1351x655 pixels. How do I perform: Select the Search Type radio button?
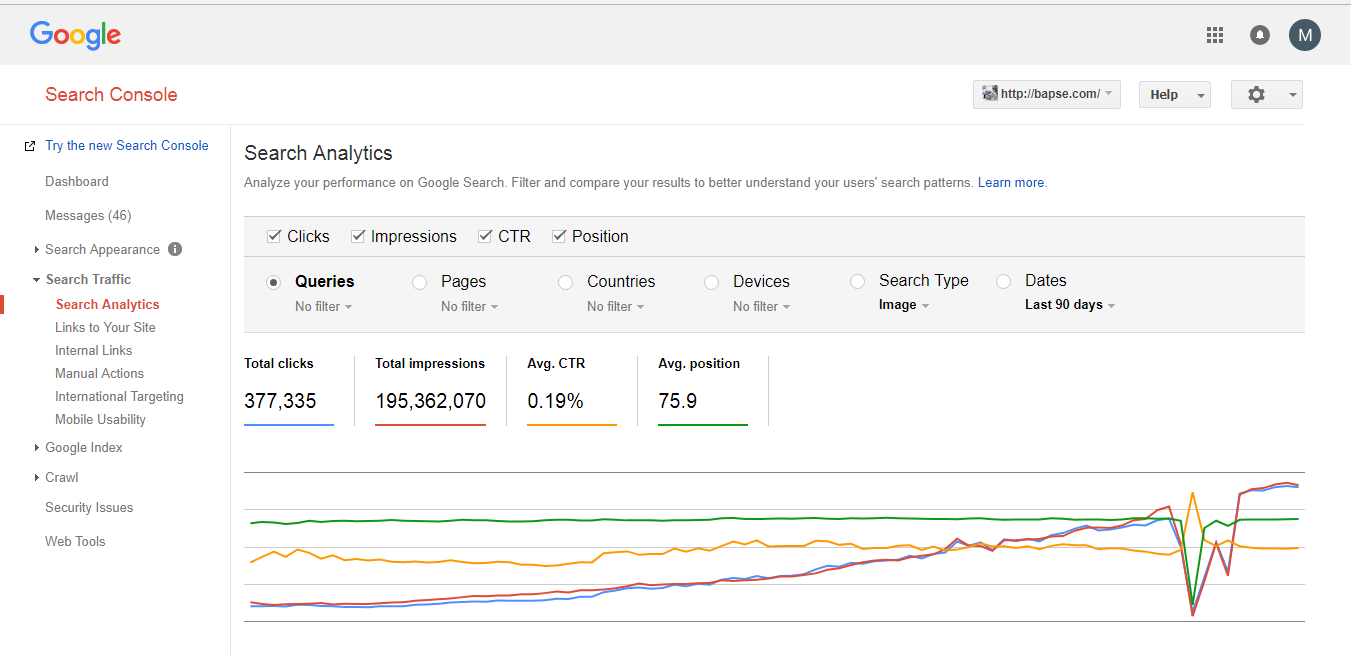tap(857, 281)
